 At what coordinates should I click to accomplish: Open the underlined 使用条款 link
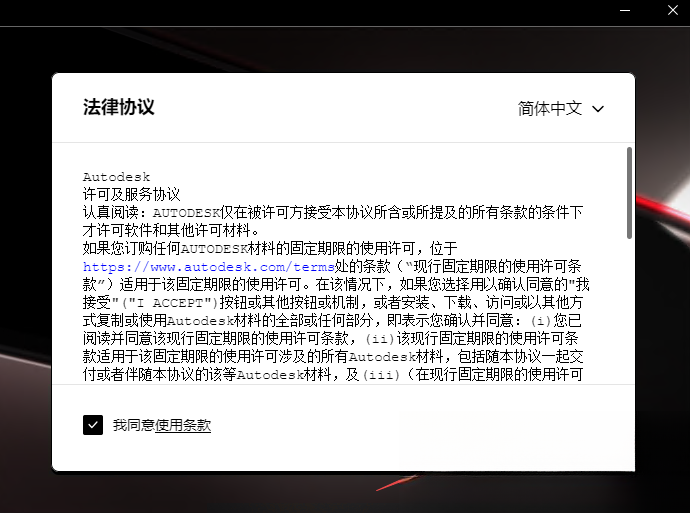(183, 425)
